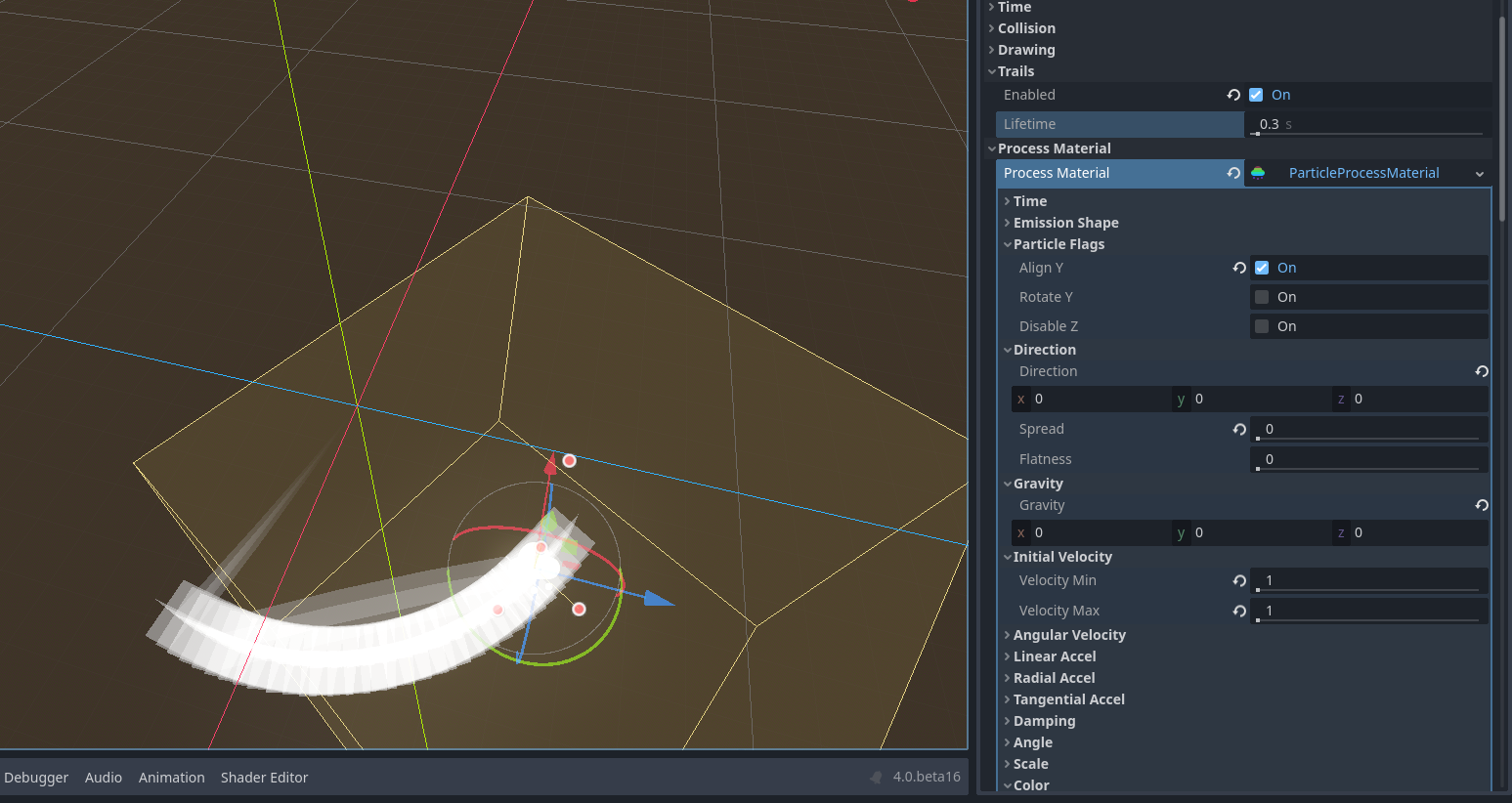Click the speaker icon in the status bar

point(875,777)
